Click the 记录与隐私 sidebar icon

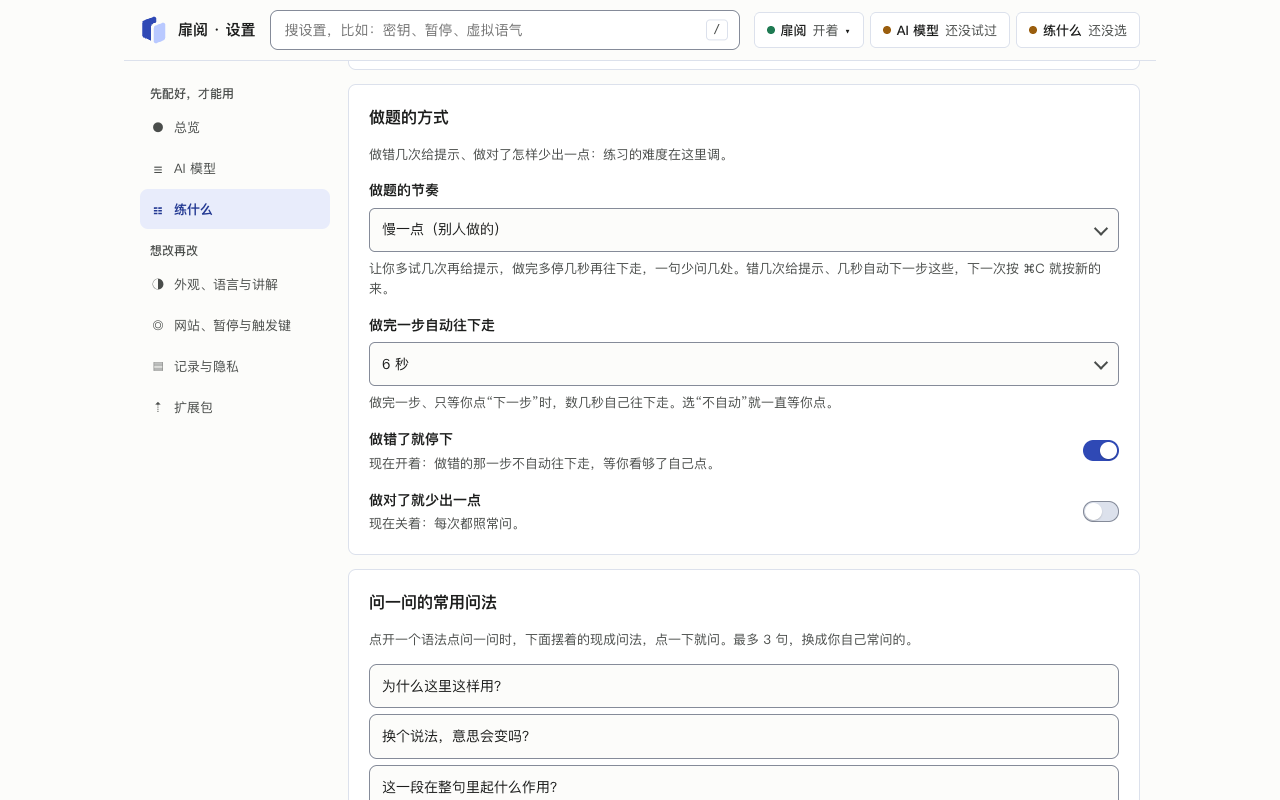(158, 366)
